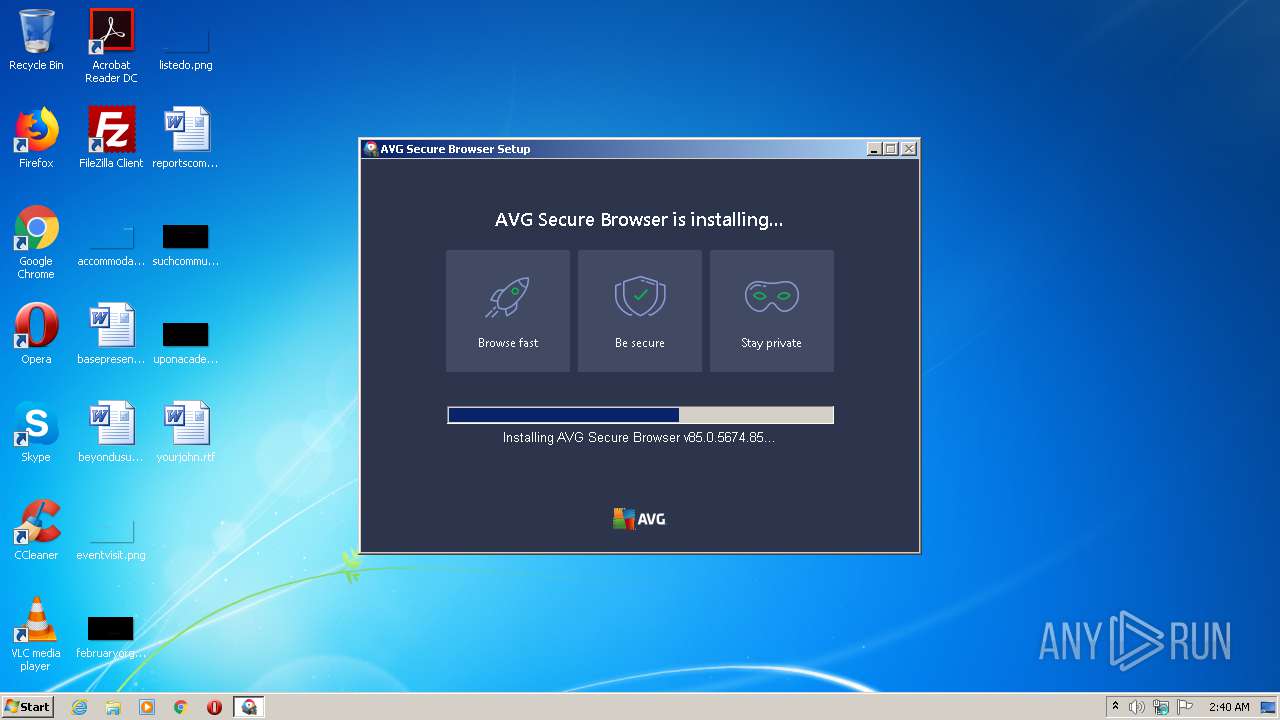Open the Recycle Bin desktop icon

(x=36, y=40)
